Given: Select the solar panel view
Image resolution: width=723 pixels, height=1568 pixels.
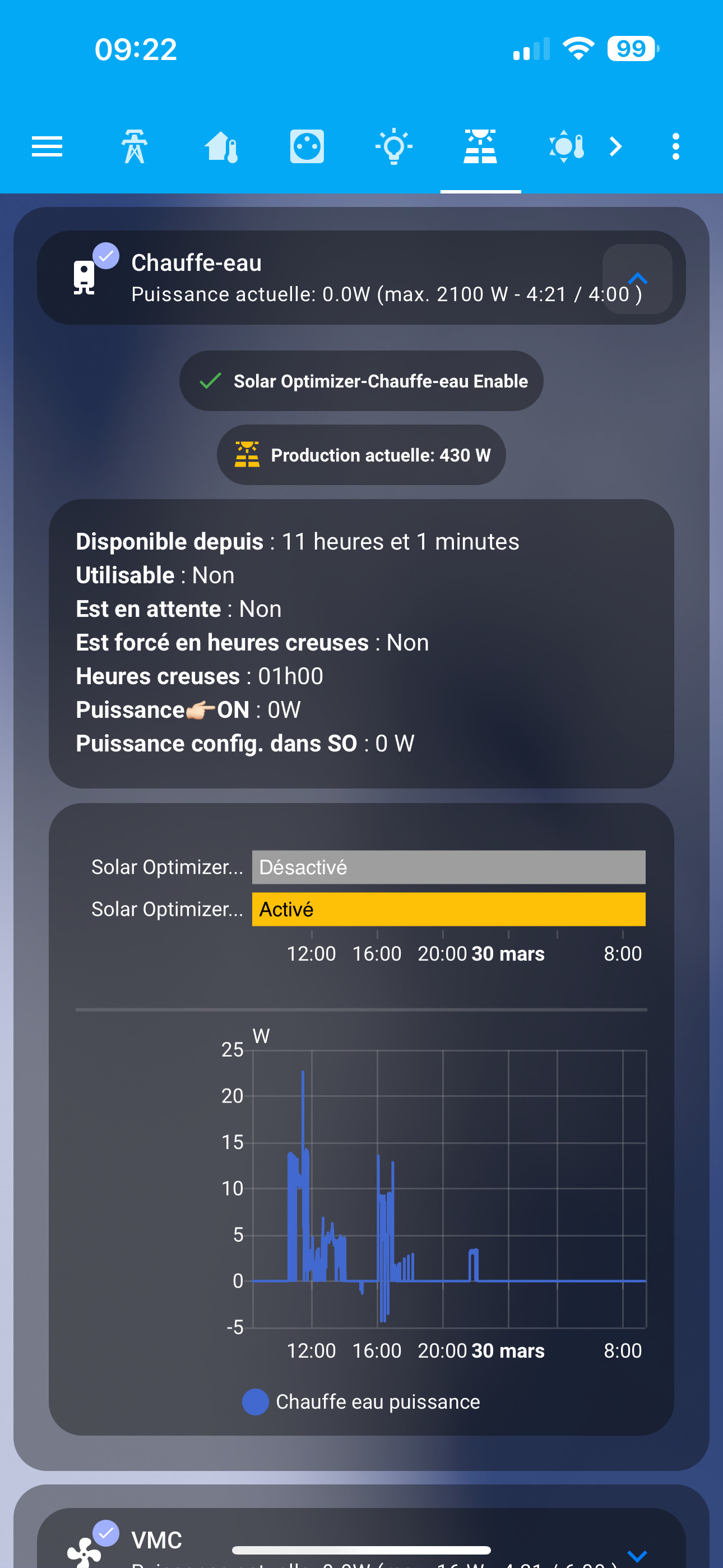Looking at the screenshot, I should point(480,147).
